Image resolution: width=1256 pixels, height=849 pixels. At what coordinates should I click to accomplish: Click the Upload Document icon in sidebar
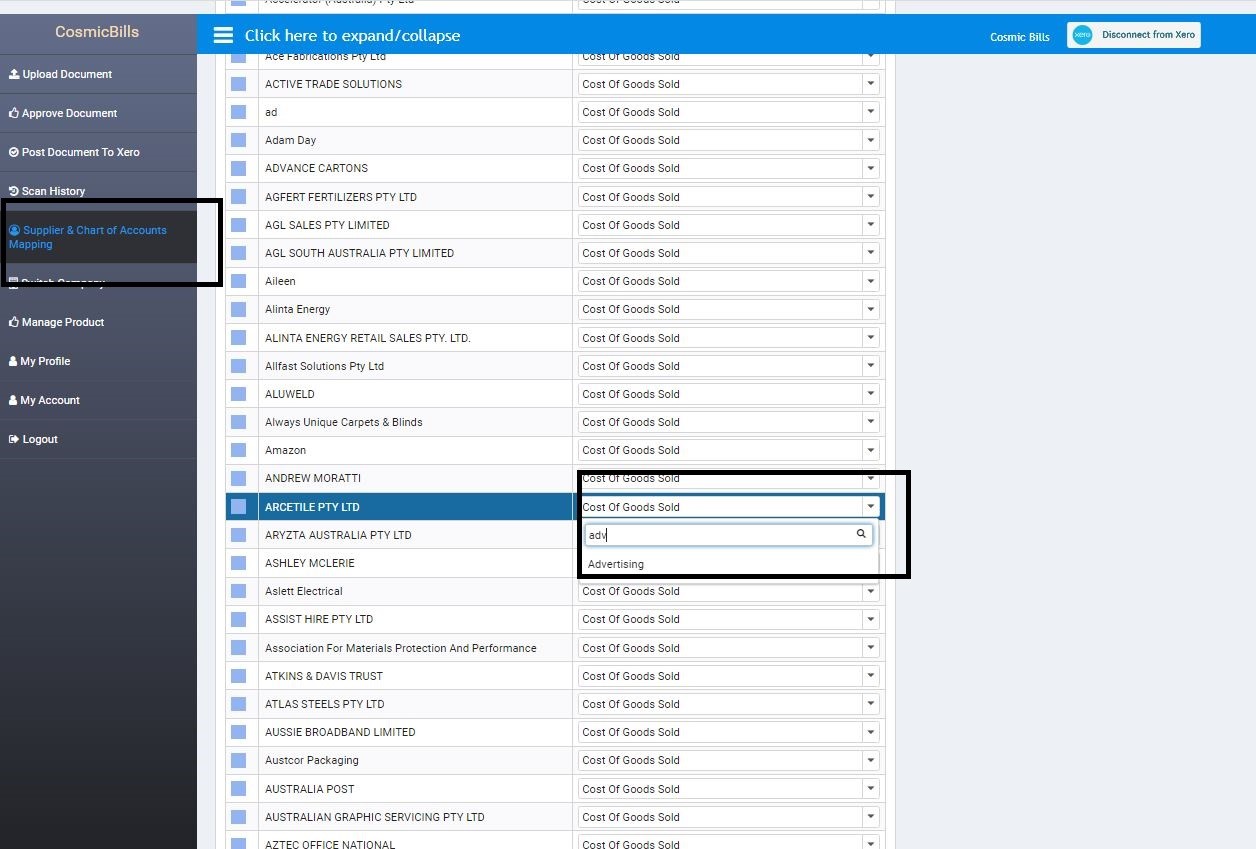point(14,74)
